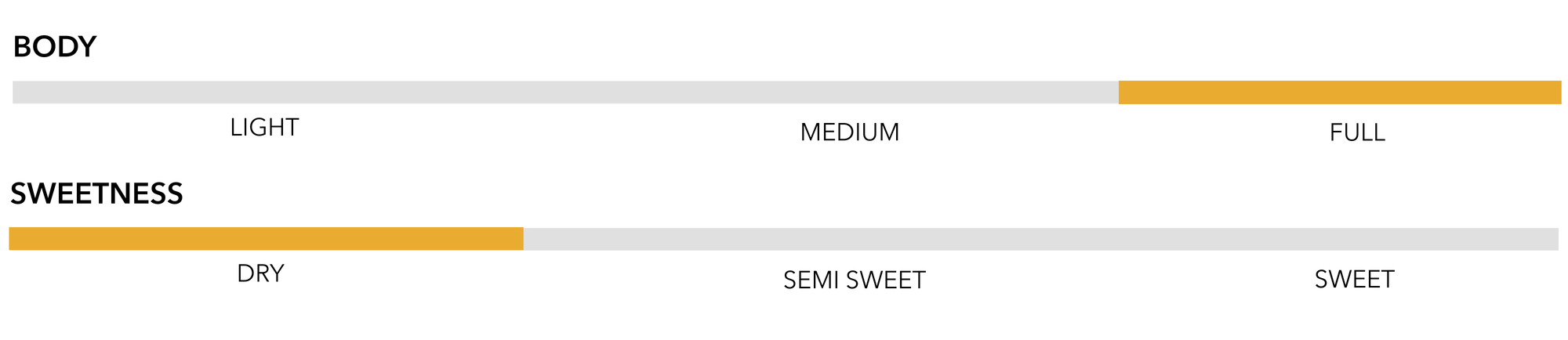Click the far right end of Sweetness bar
The width and height of the screenshot is (1568, 340).
tap(1556, 239)
